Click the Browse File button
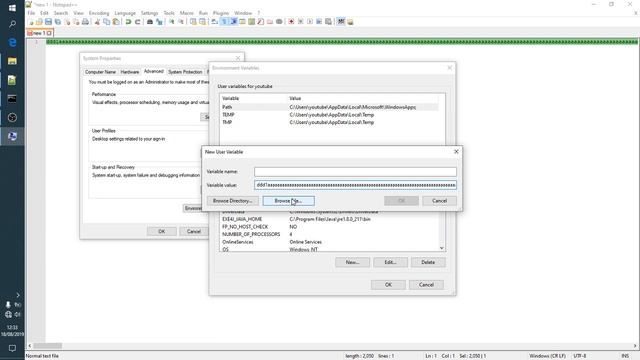The height and width of the screenshot is (360, 640). pyautogui.click(x=289, y=201)
